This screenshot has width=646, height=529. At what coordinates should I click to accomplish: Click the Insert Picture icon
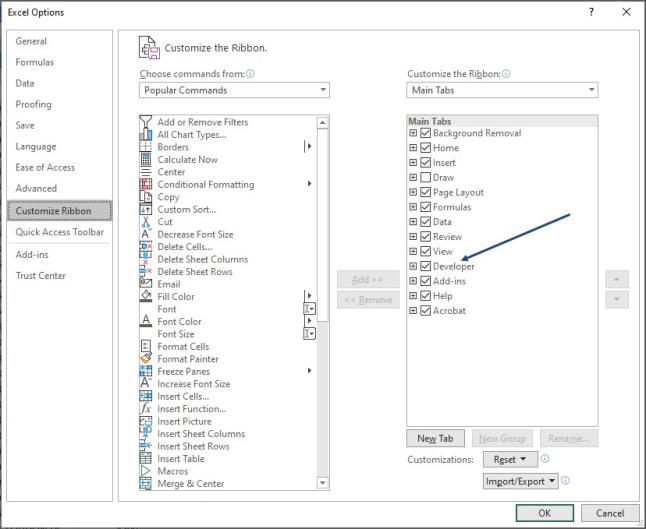tap(145, 421)
